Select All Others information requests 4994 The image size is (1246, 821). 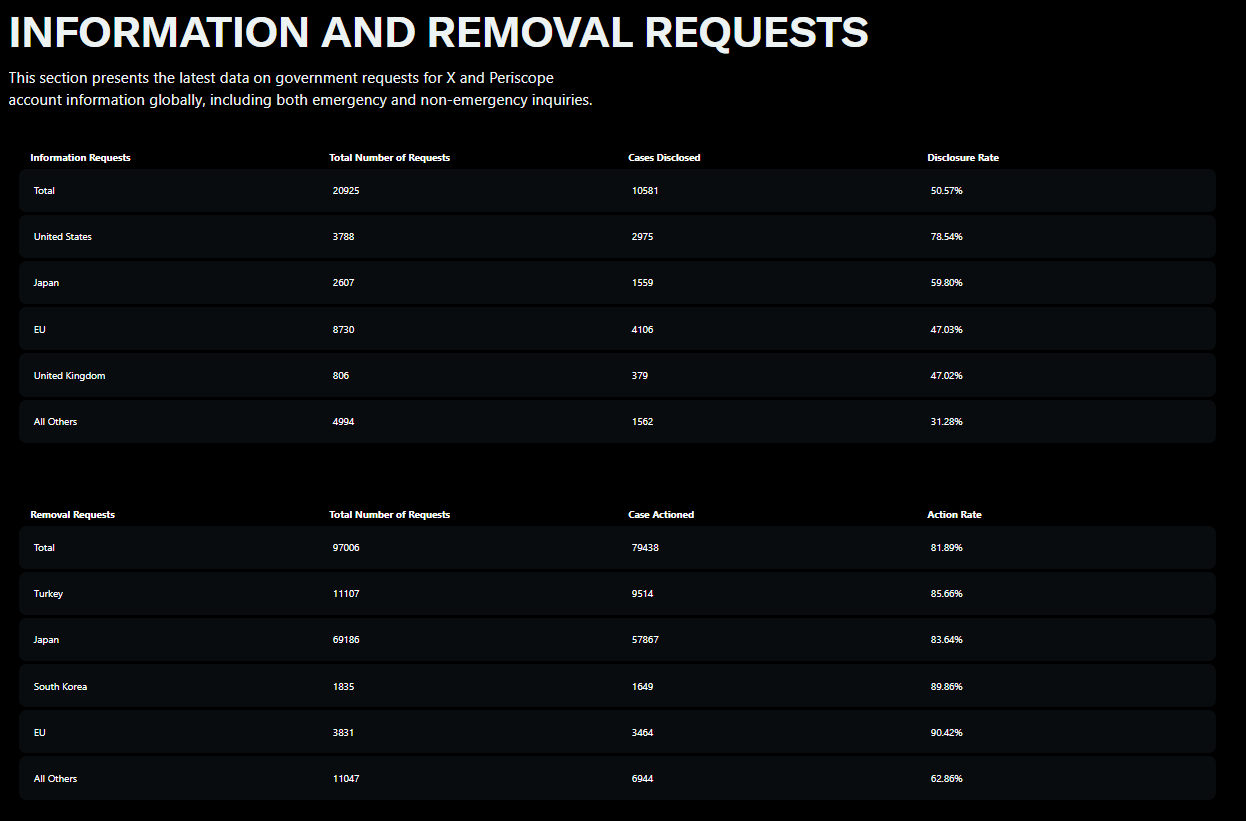coord(343,422)
